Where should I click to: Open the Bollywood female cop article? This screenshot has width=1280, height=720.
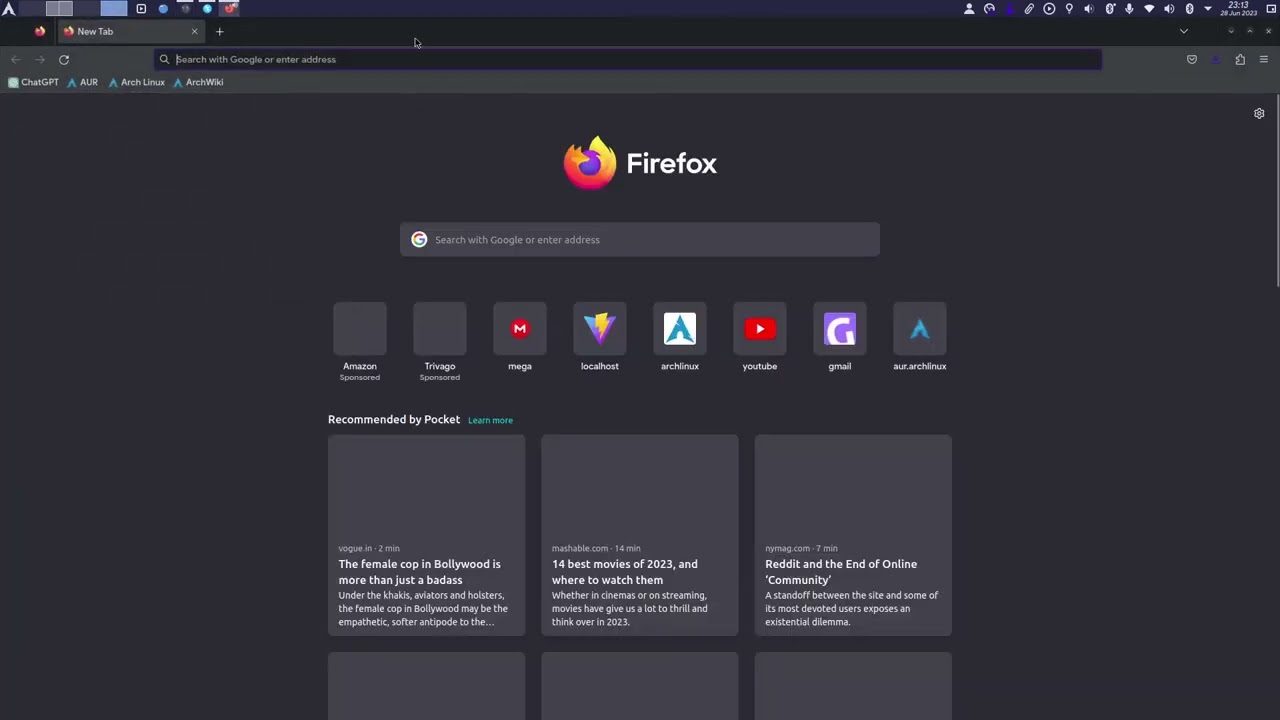(x=426, y=534)
